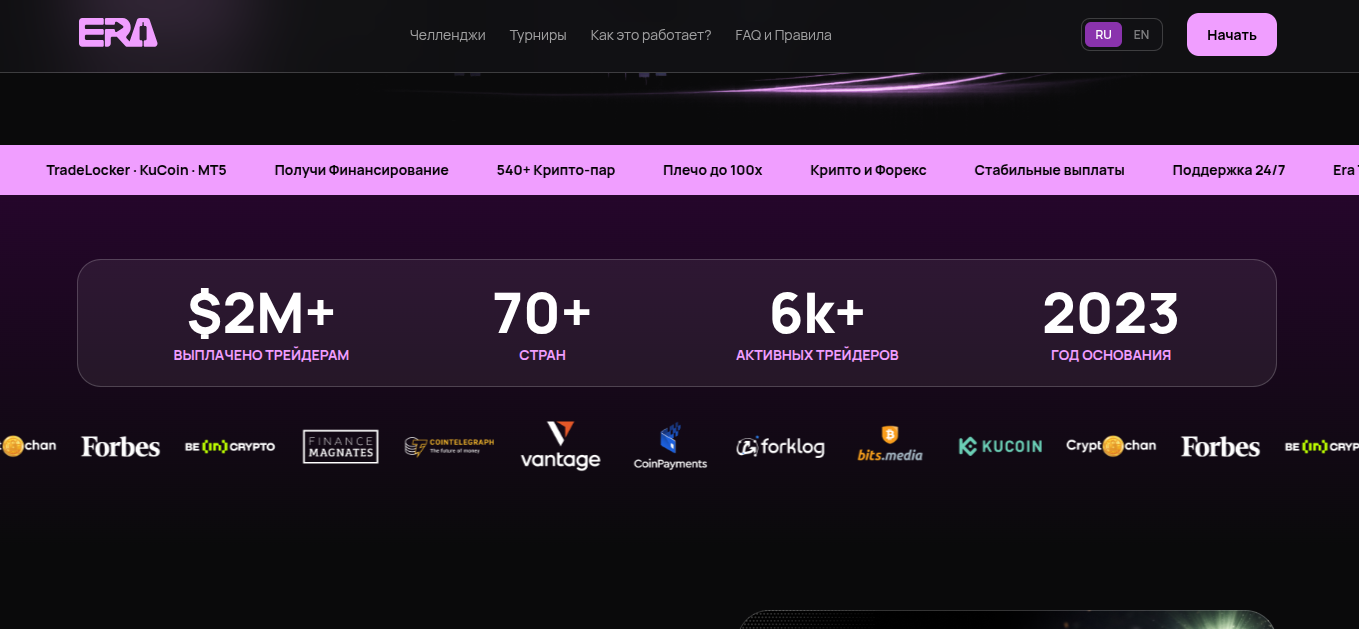The width and height of the screenshot is (1359, 629).
Task: Click ВЫПЛАЧЕНО ТРЕЙДЕРАМ label
Action: [261, 355]
